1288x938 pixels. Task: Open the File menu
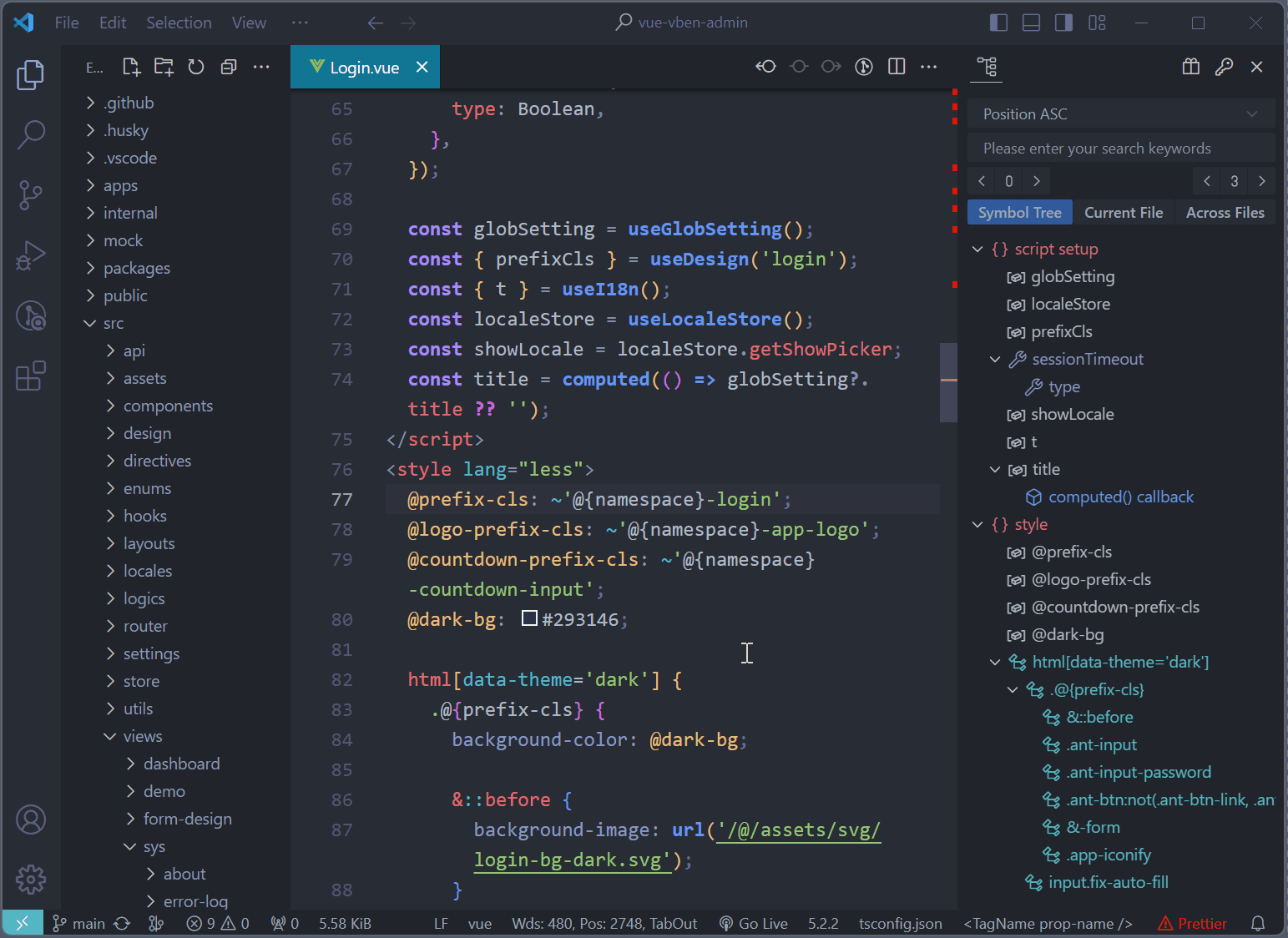(x=67, y=23)
